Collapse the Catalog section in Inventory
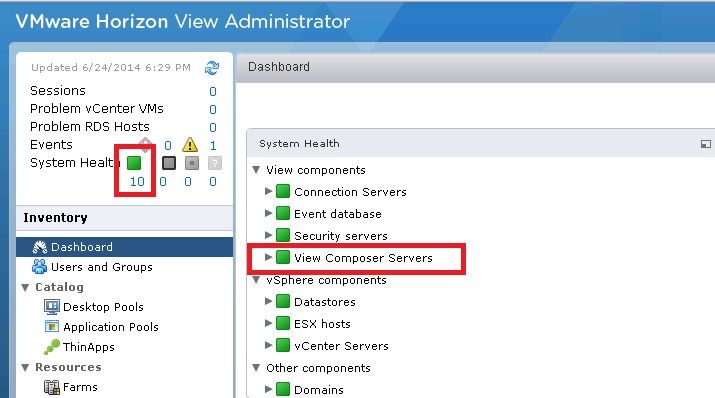The image size is (715, 398). pyautogui.click(x=26, y=287)
